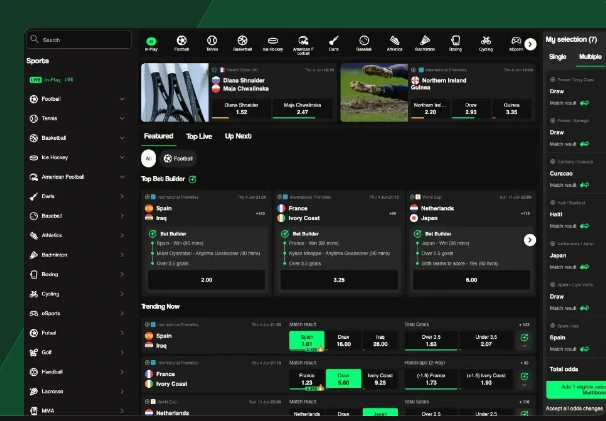Add Spain vs Iraq bet builder at 2.00
Viewport: 606px width, 421px height.
point(206,280)
